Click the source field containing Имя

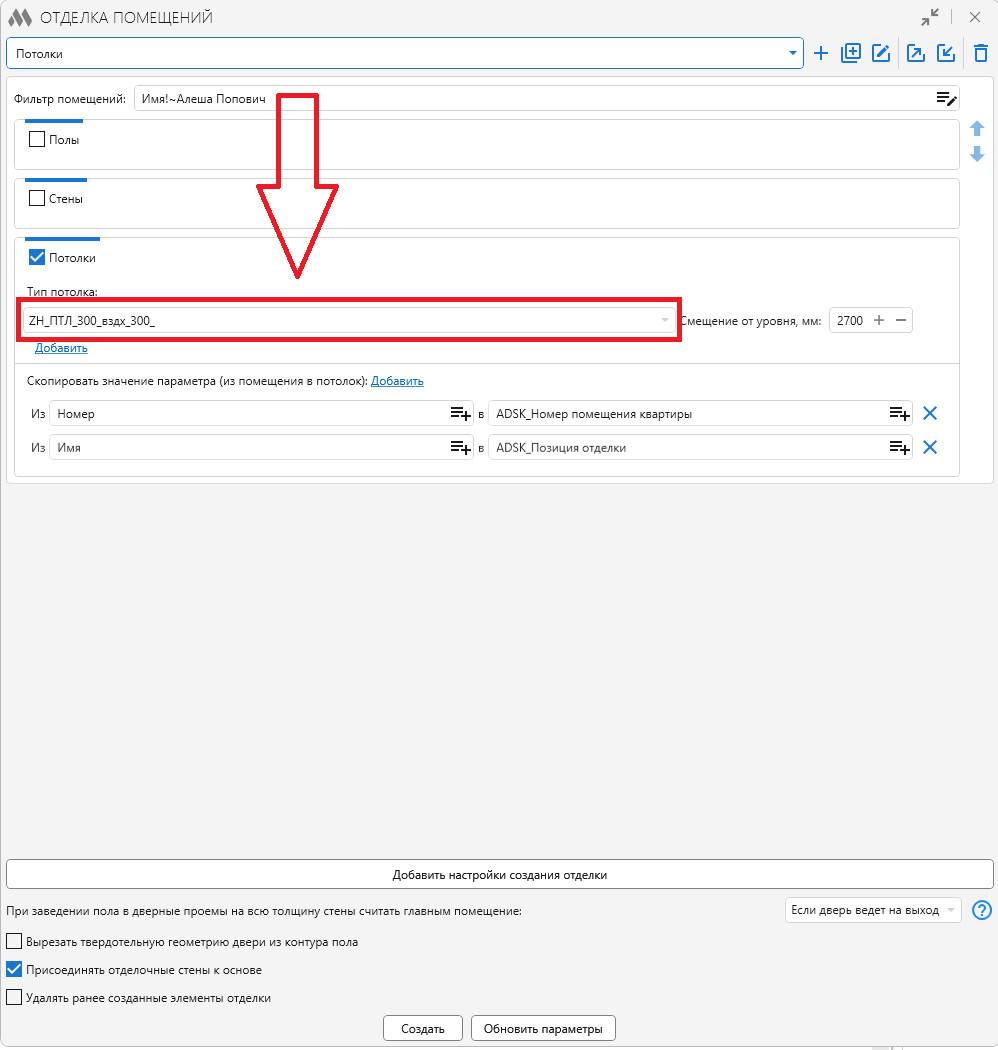pyautogui.click(x=261, y=447)
